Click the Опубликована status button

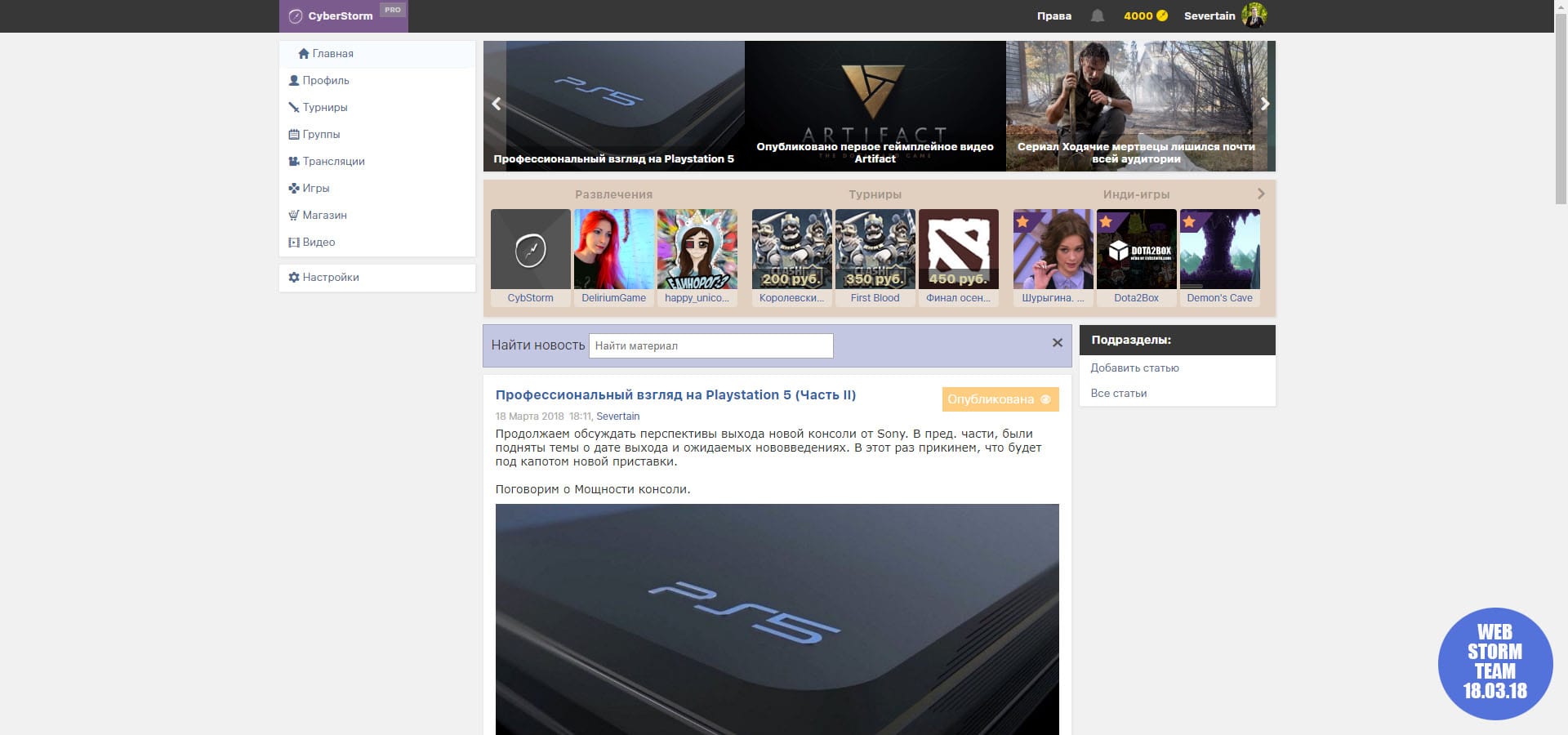[1000, 399]
